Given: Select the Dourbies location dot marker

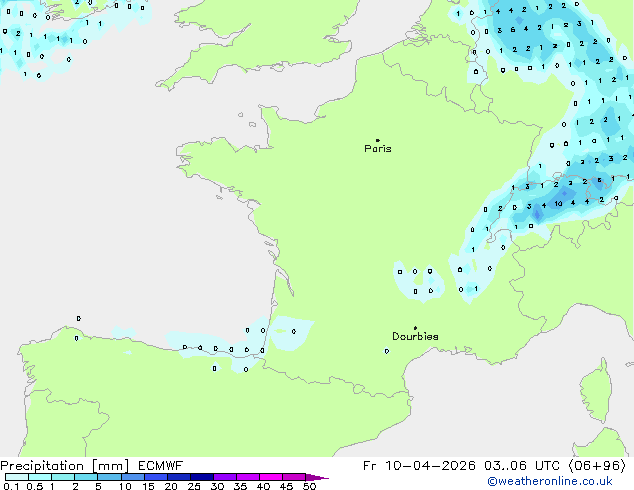Looking at the screenshot, I should 415,328.
